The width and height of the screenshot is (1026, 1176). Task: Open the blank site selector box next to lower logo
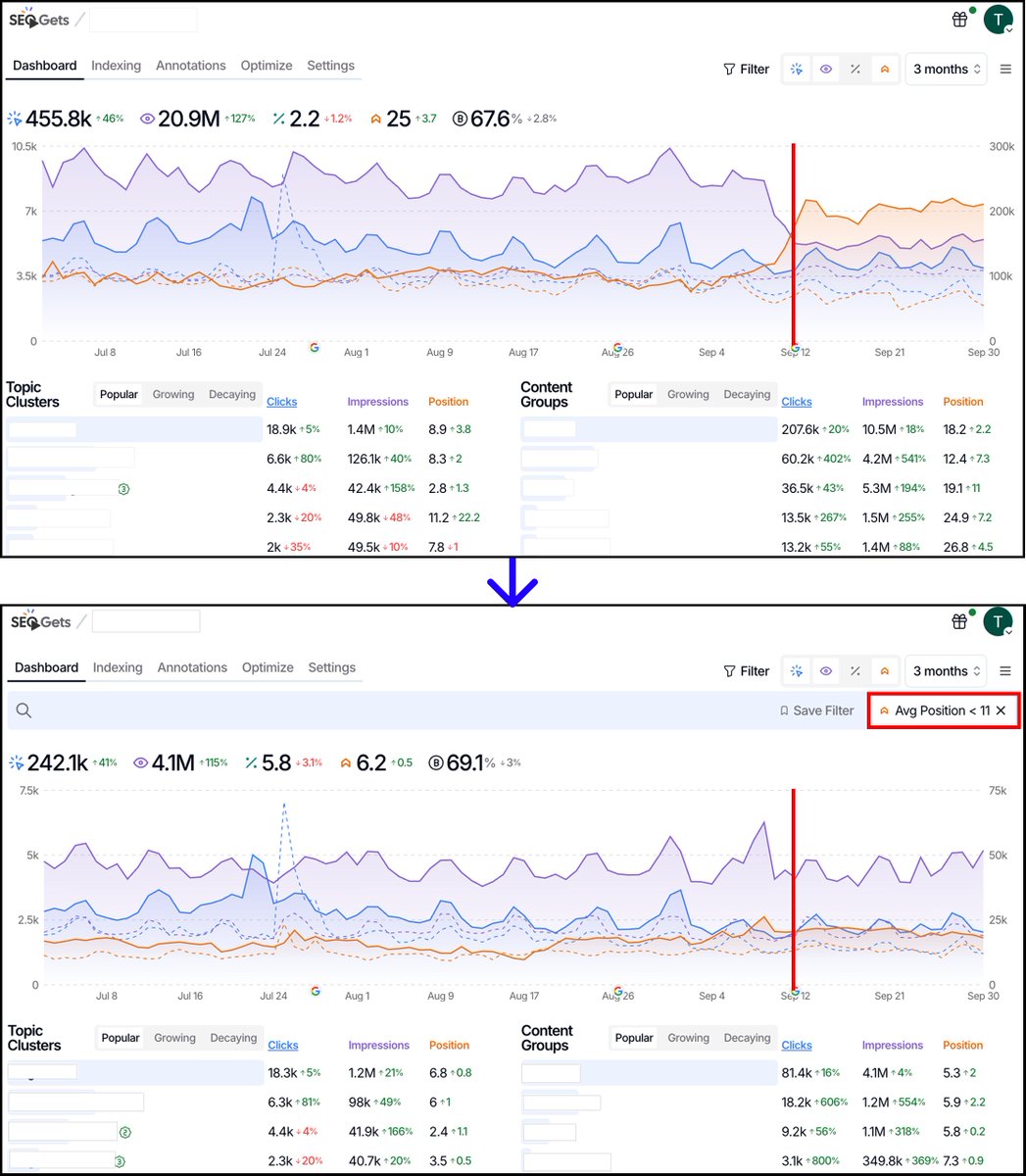pyautogui.click(x=146, y=621)
